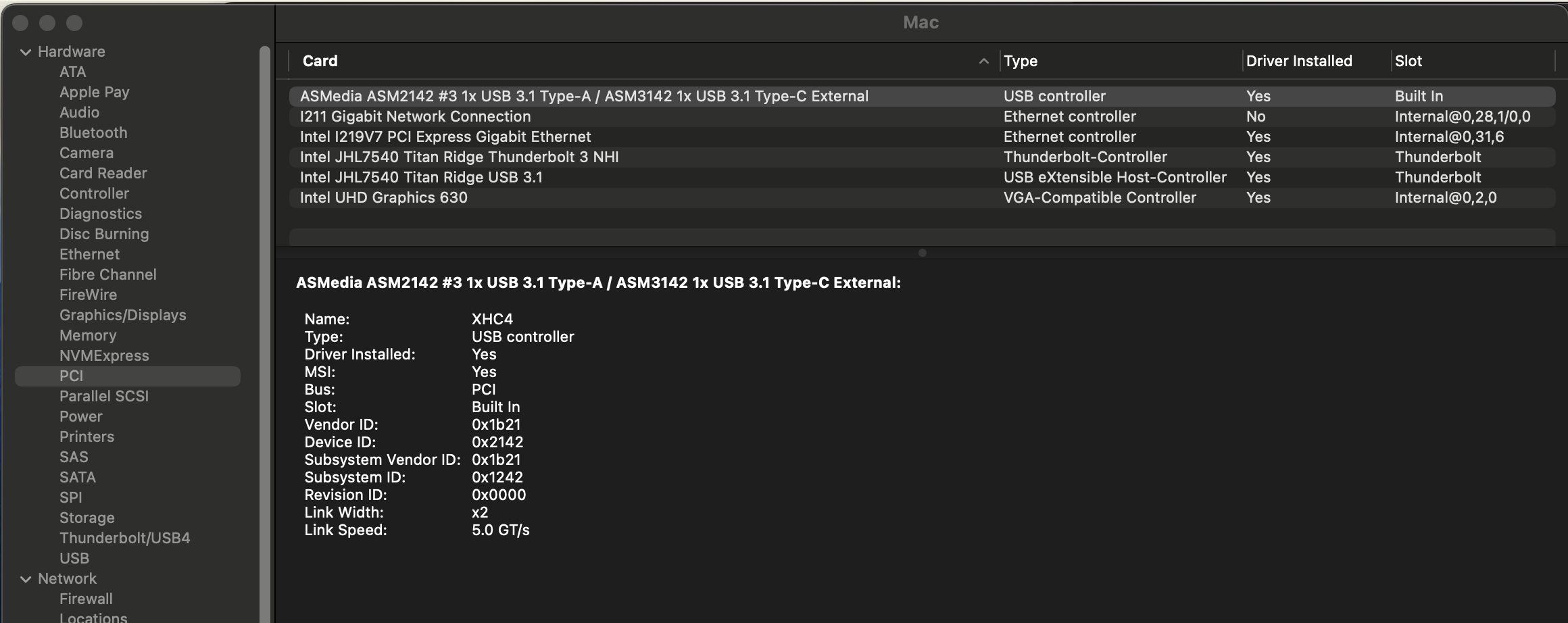Click the Revision ID value 0x0000

point(498,495)
